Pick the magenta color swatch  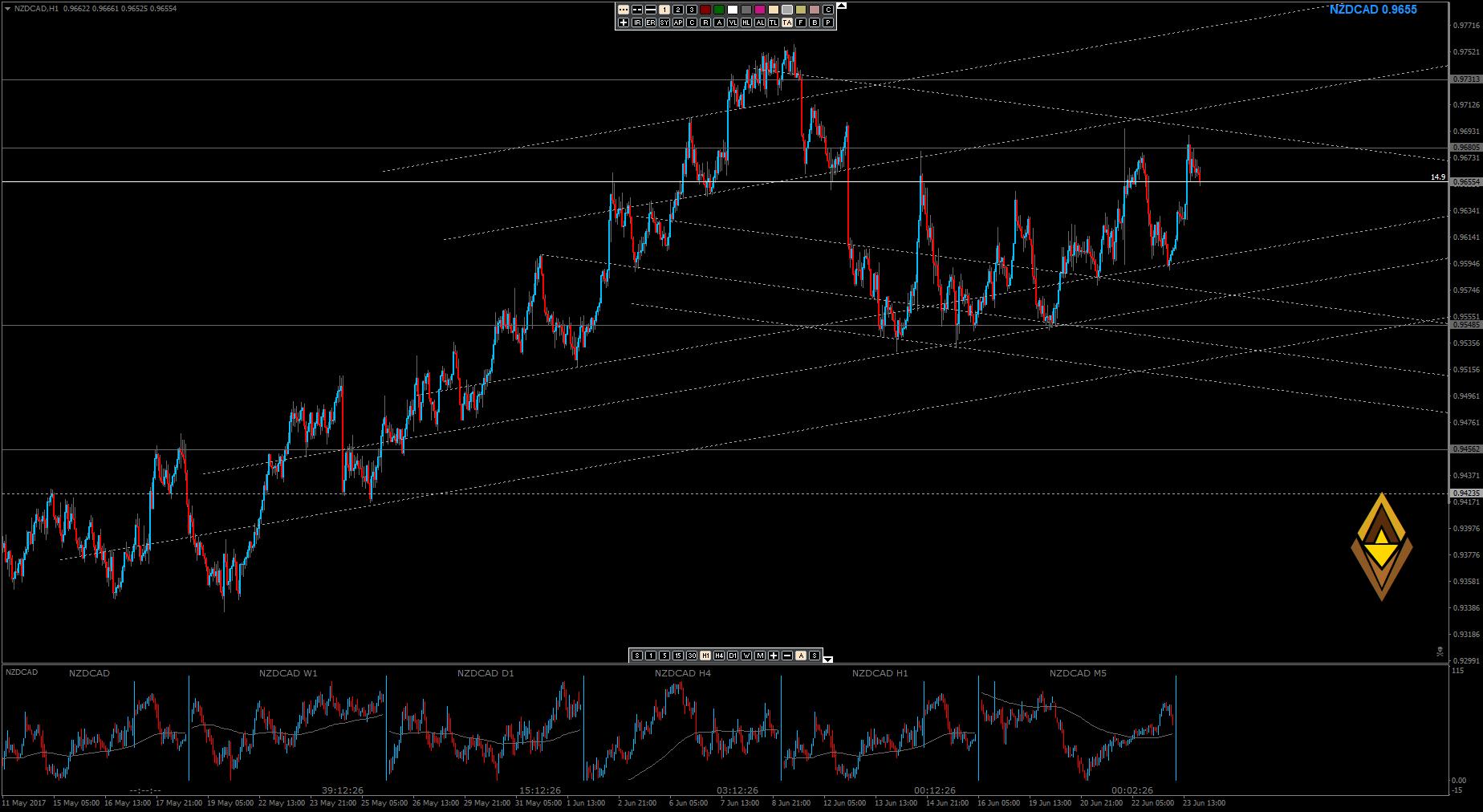(760, 10)
